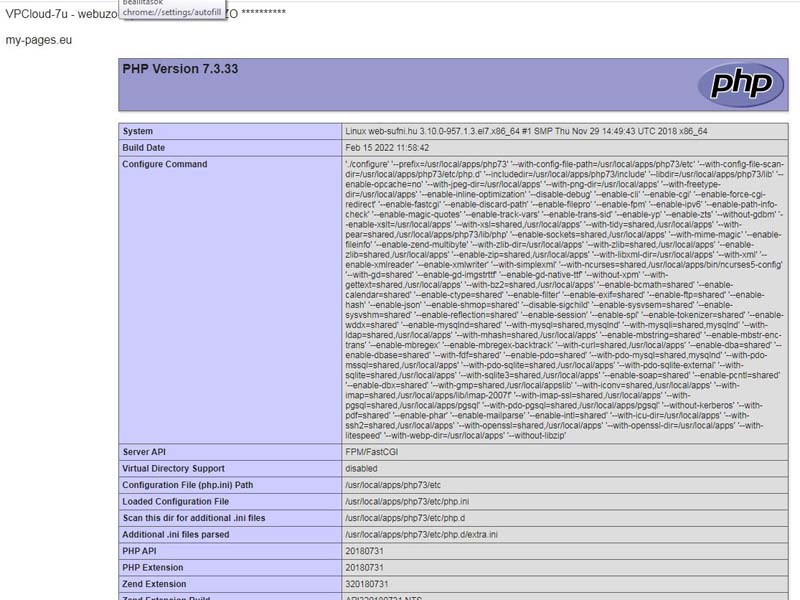Click the PHP Extension value 20180731
The image size is (800, 600).
point(364,567)
